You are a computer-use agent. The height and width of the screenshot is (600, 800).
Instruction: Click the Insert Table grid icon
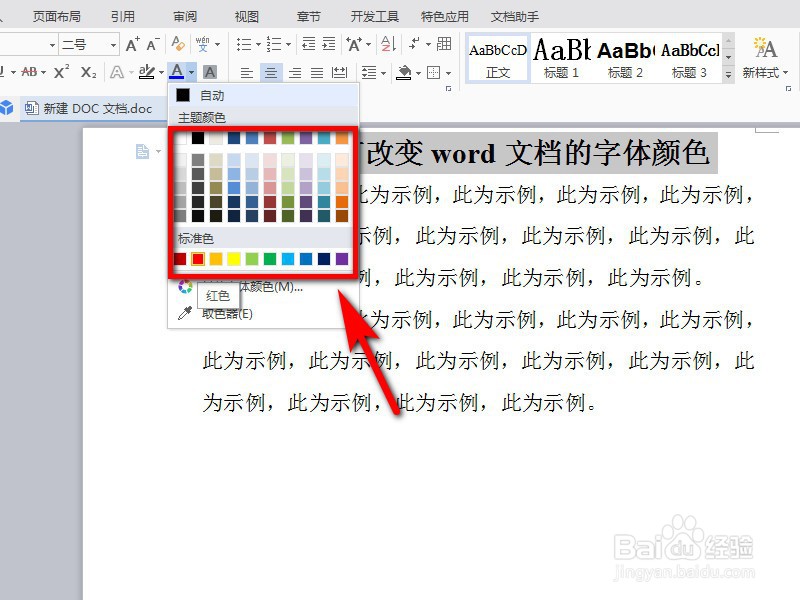point(445,44)
